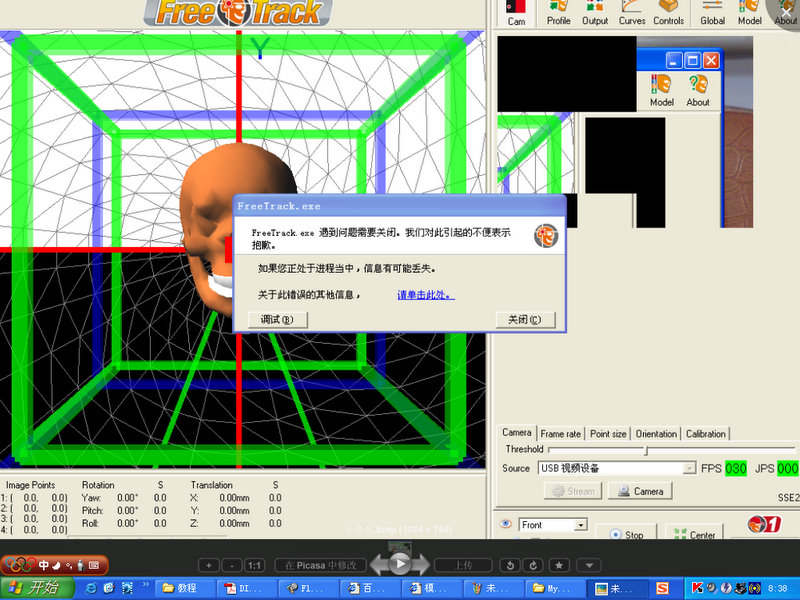Viewport: 800px width, 600px height.
Task: Click the FPS 030 green value
Action: coord(735,468)
